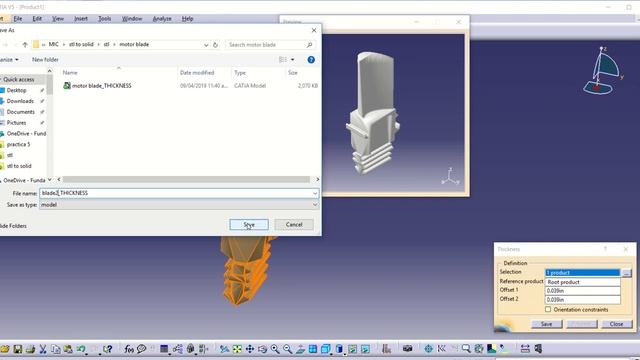The width and height of the screenshot is (640, 360).
Task: Click the Swap visible space icon
Action: 365,349
